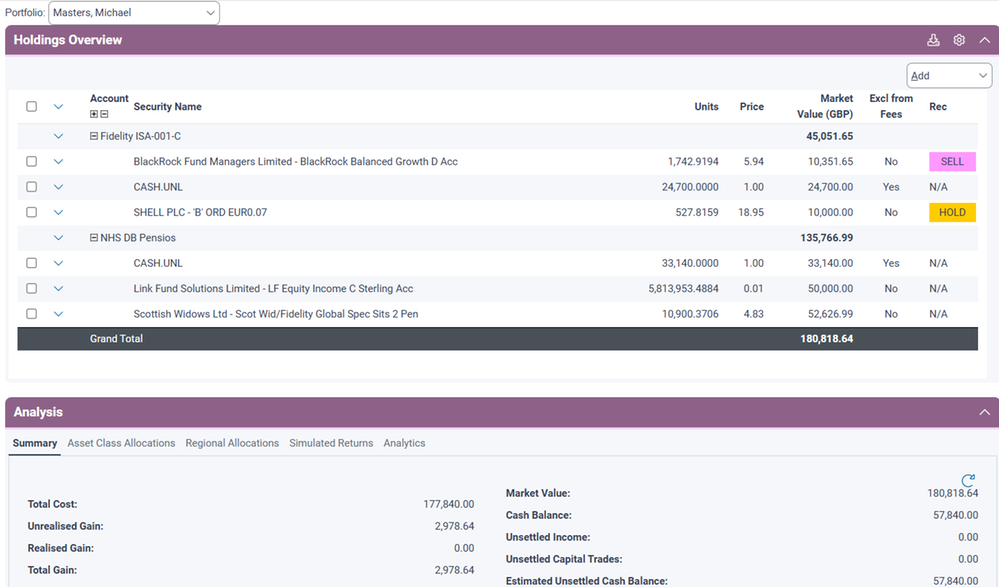Click the refresh icon in Analysis summary
999x587 pixels.
(x=967, y=481)
